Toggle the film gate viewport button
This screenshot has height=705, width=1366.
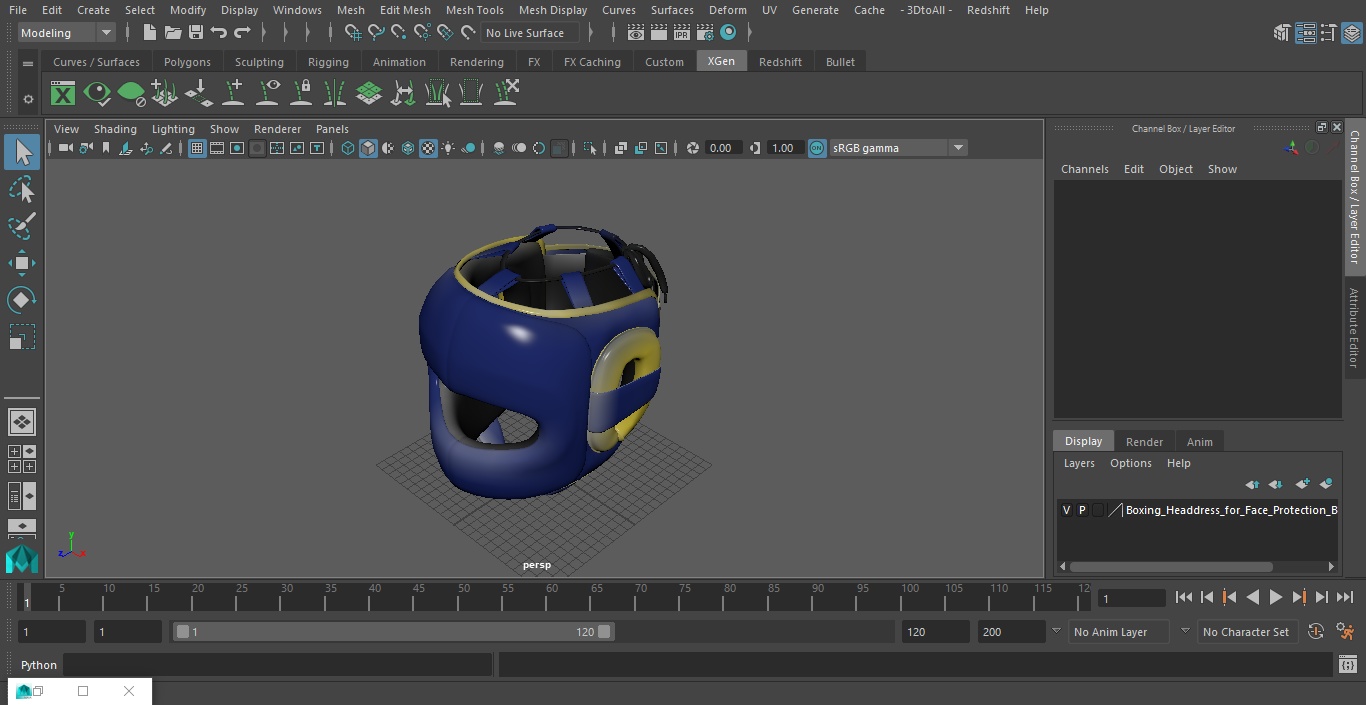[x=217, y=148]
